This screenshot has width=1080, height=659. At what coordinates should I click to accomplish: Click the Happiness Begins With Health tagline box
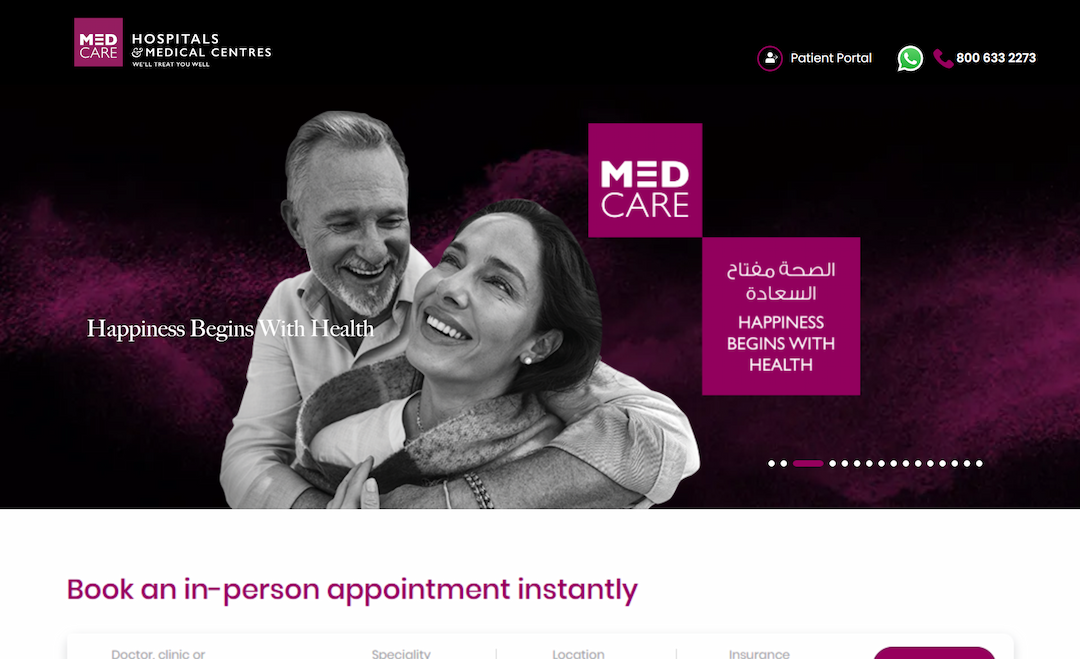pos(781,316)
